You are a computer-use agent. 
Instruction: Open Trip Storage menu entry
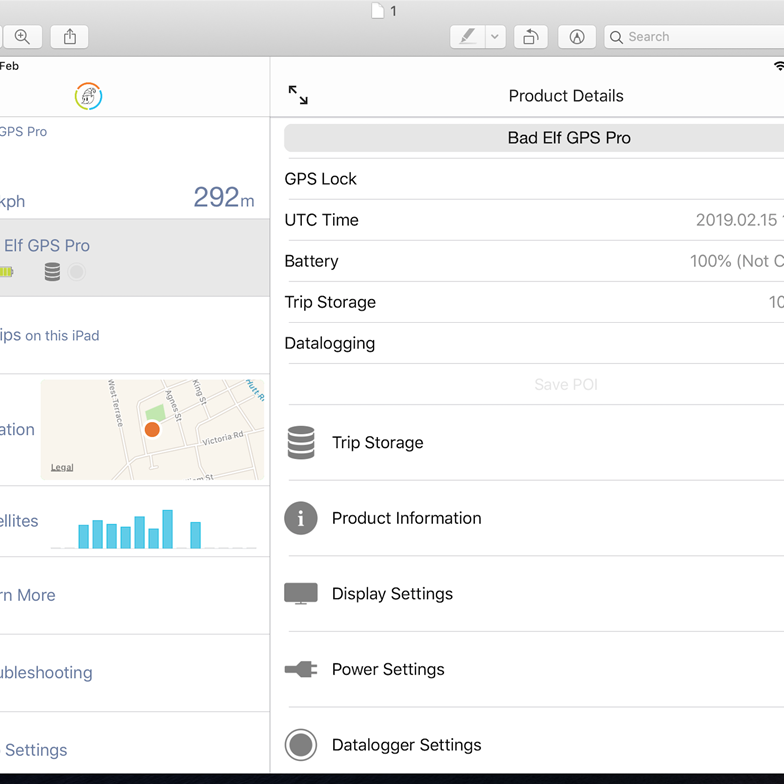(534, 442)
